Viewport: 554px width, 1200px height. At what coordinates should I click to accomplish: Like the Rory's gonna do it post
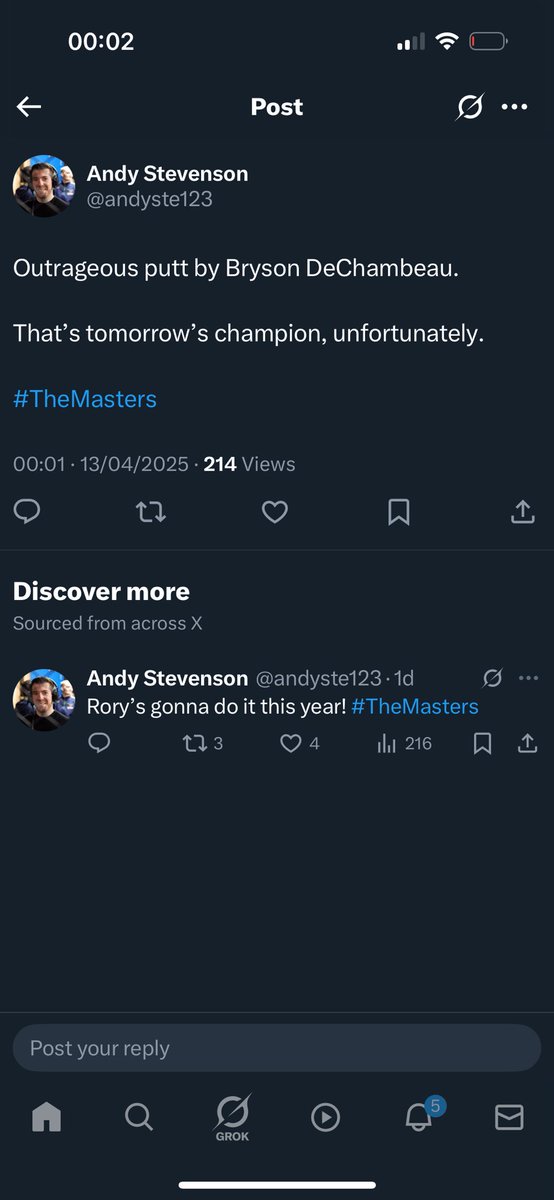click(300, 743)
